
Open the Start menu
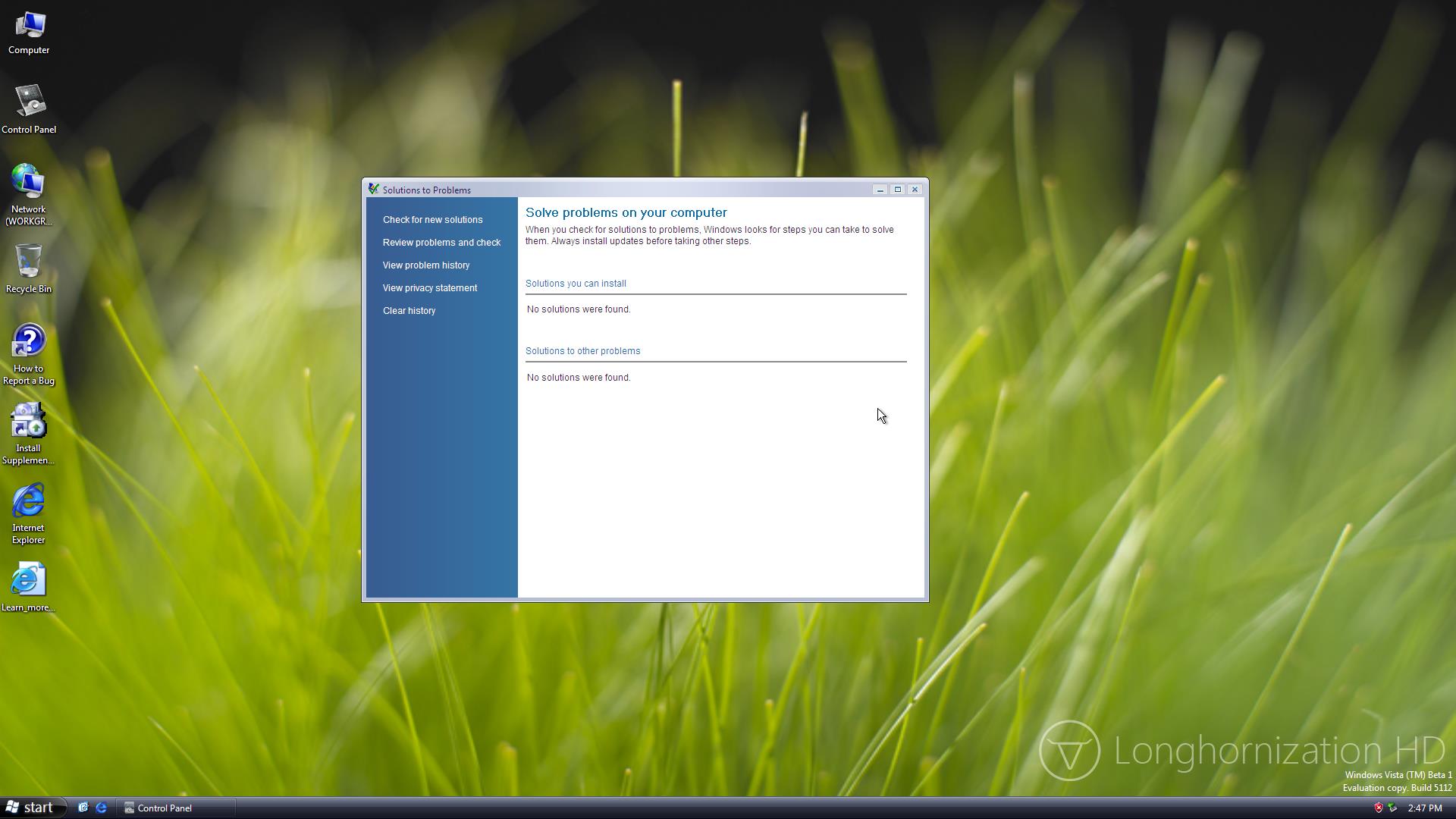[x=30, y=808]
